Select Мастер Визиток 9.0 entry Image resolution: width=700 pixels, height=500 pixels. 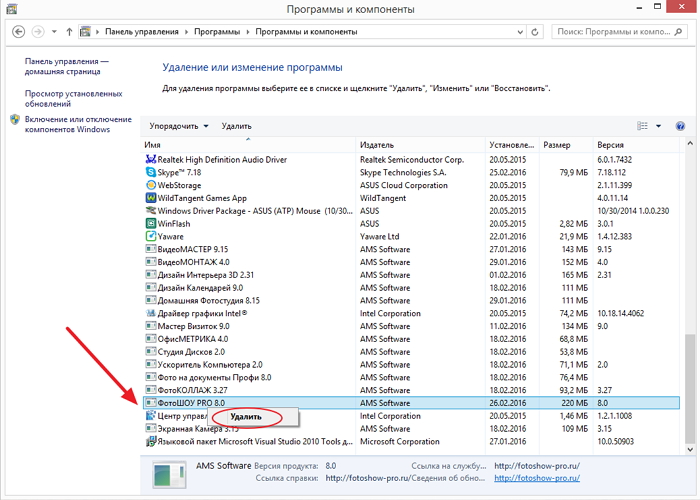tap(411, 326)
